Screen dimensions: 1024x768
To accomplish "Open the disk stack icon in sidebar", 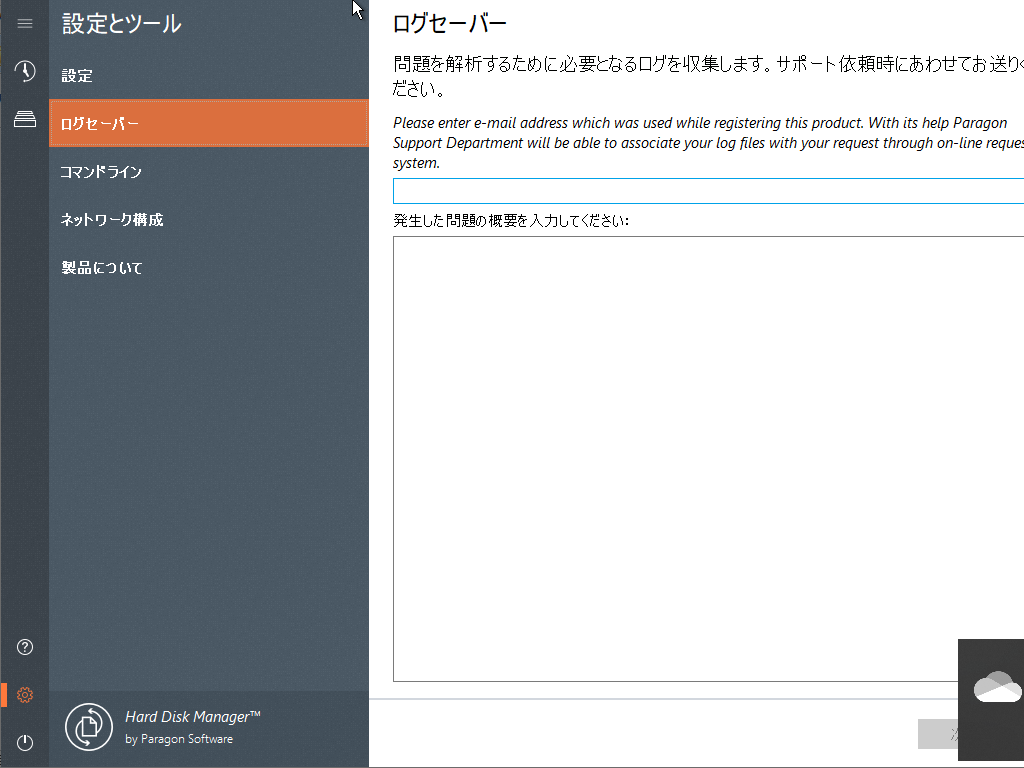I will coord(24,119).
